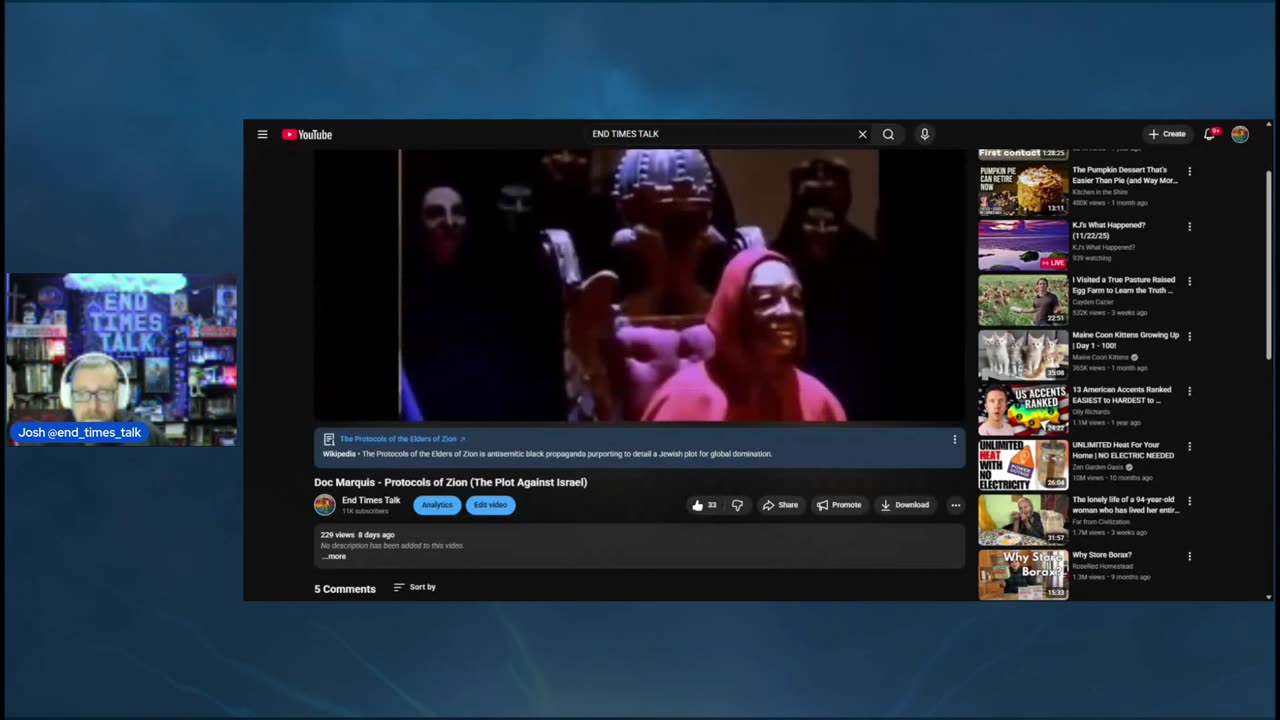1280x720 pixels.
Task: Click the Create button
Action: 1167,134
